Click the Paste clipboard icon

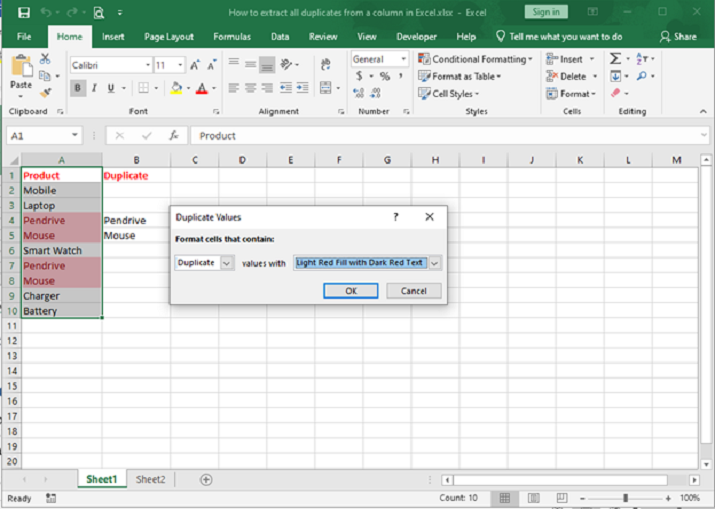click(21, 66)
